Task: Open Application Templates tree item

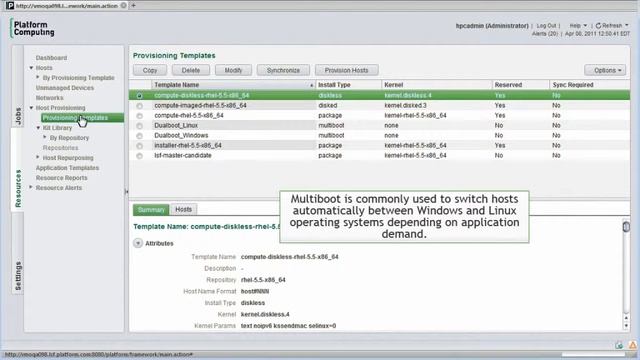Action: 67,168
